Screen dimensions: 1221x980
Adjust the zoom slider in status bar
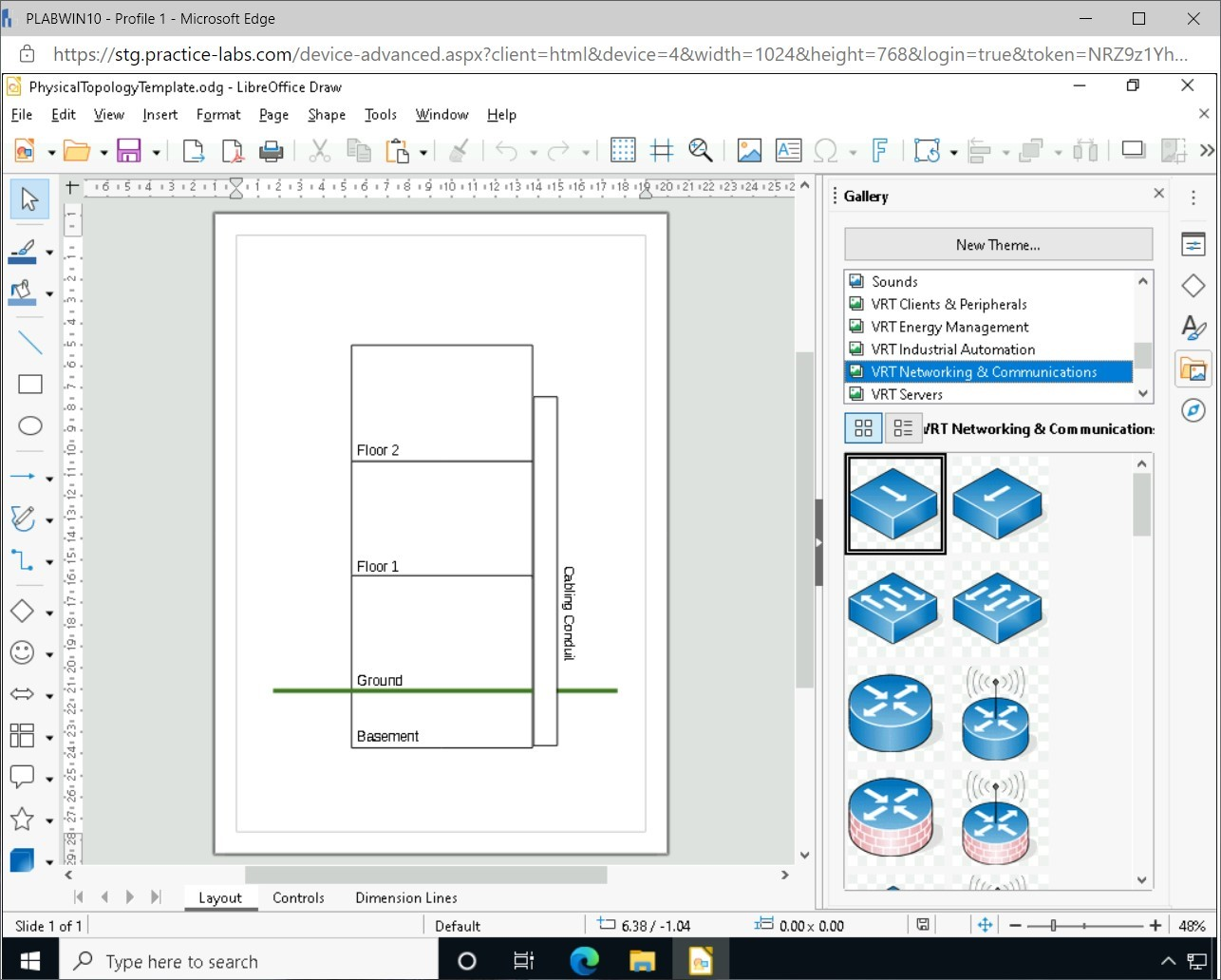point(1054,926)
